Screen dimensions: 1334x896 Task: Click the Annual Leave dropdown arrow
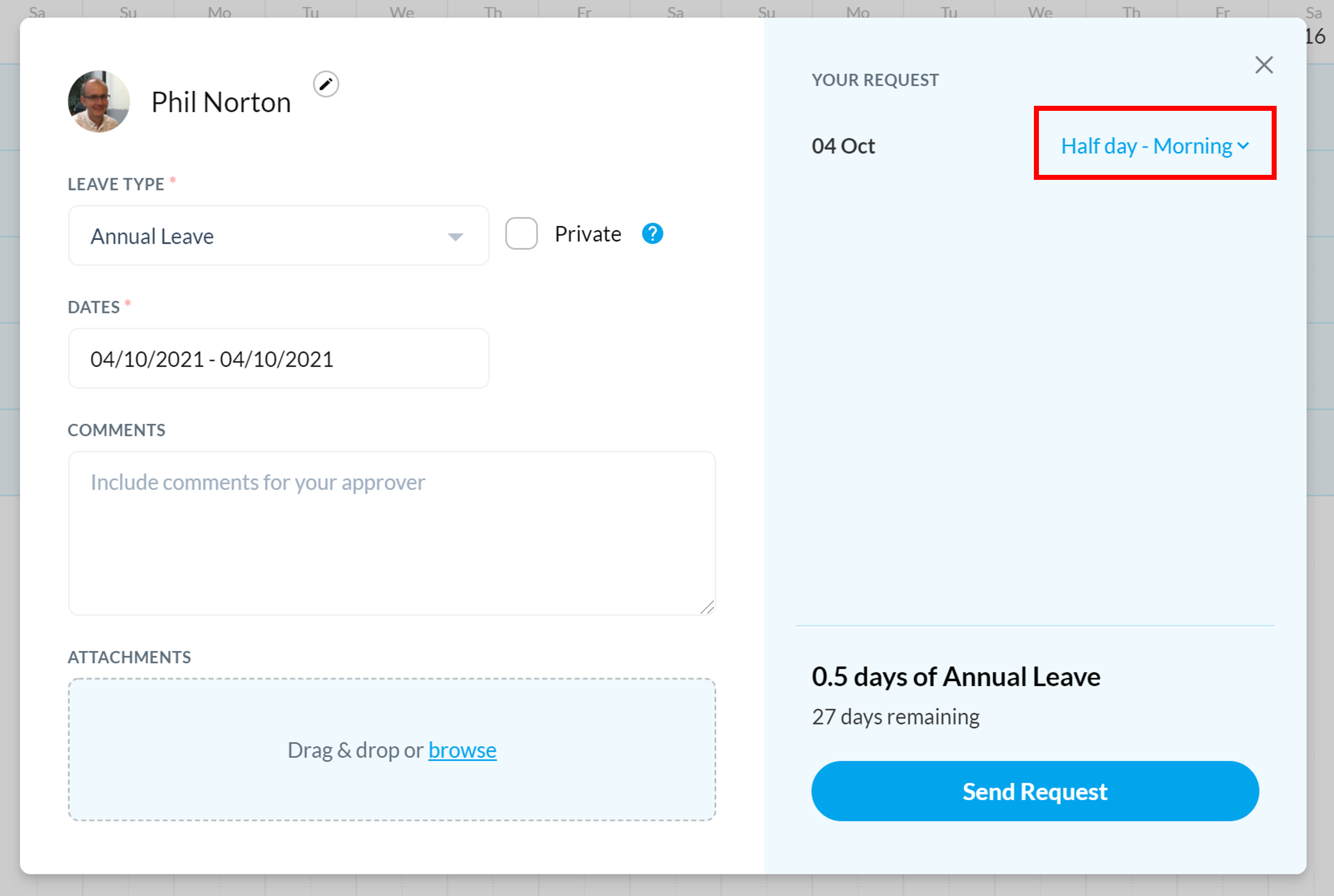coord(455,236)
